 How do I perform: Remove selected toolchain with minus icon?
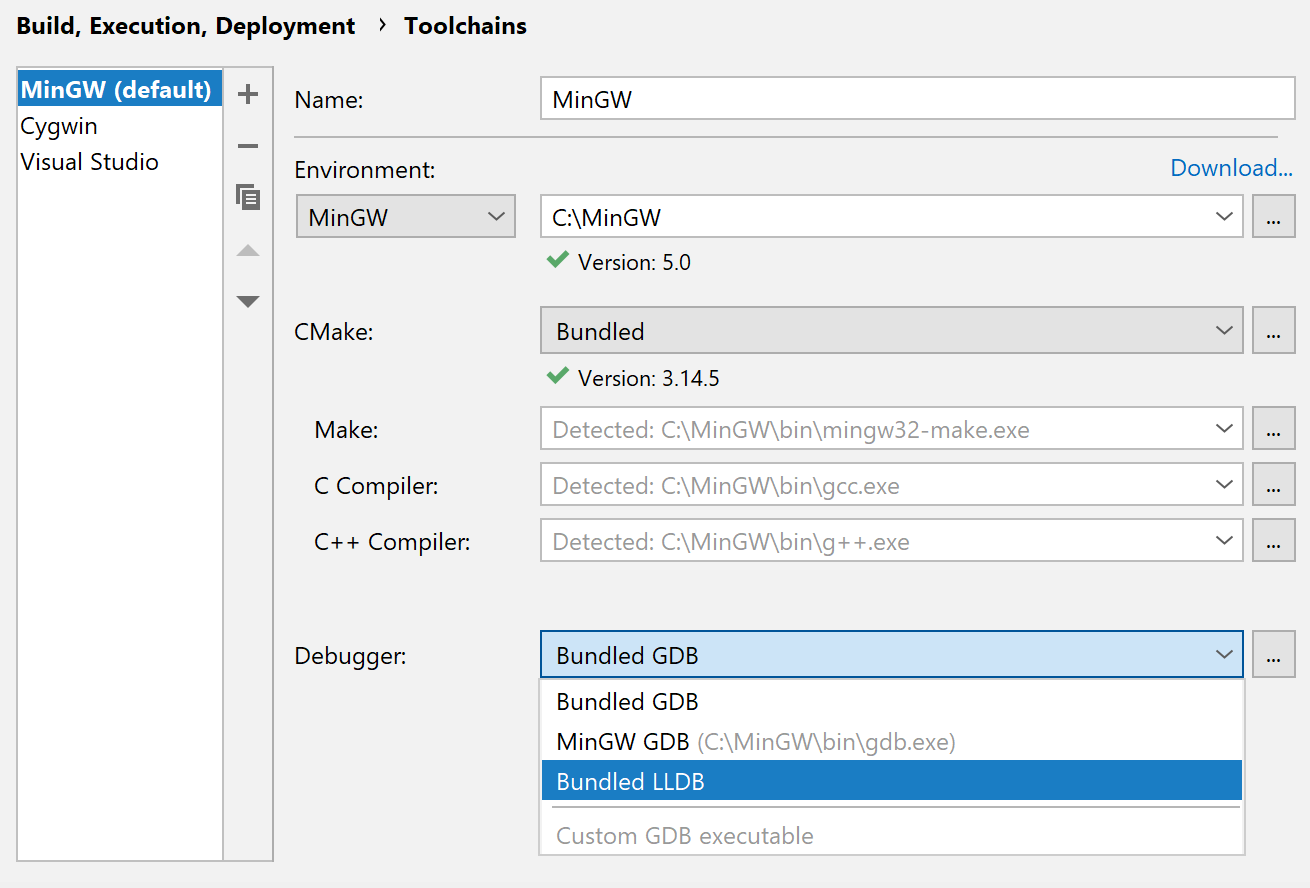click(247, 147)
